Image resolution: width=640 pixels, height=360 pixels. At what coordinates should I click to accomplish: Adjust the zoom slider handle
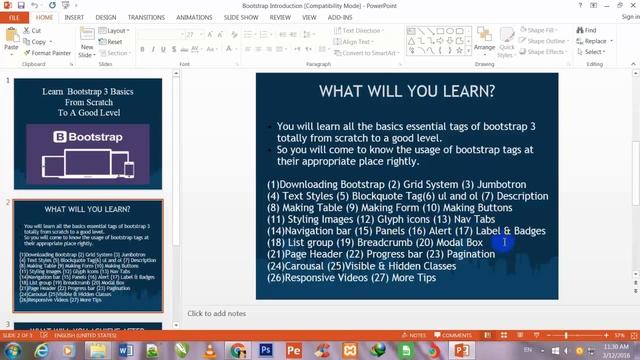[566, 335]
